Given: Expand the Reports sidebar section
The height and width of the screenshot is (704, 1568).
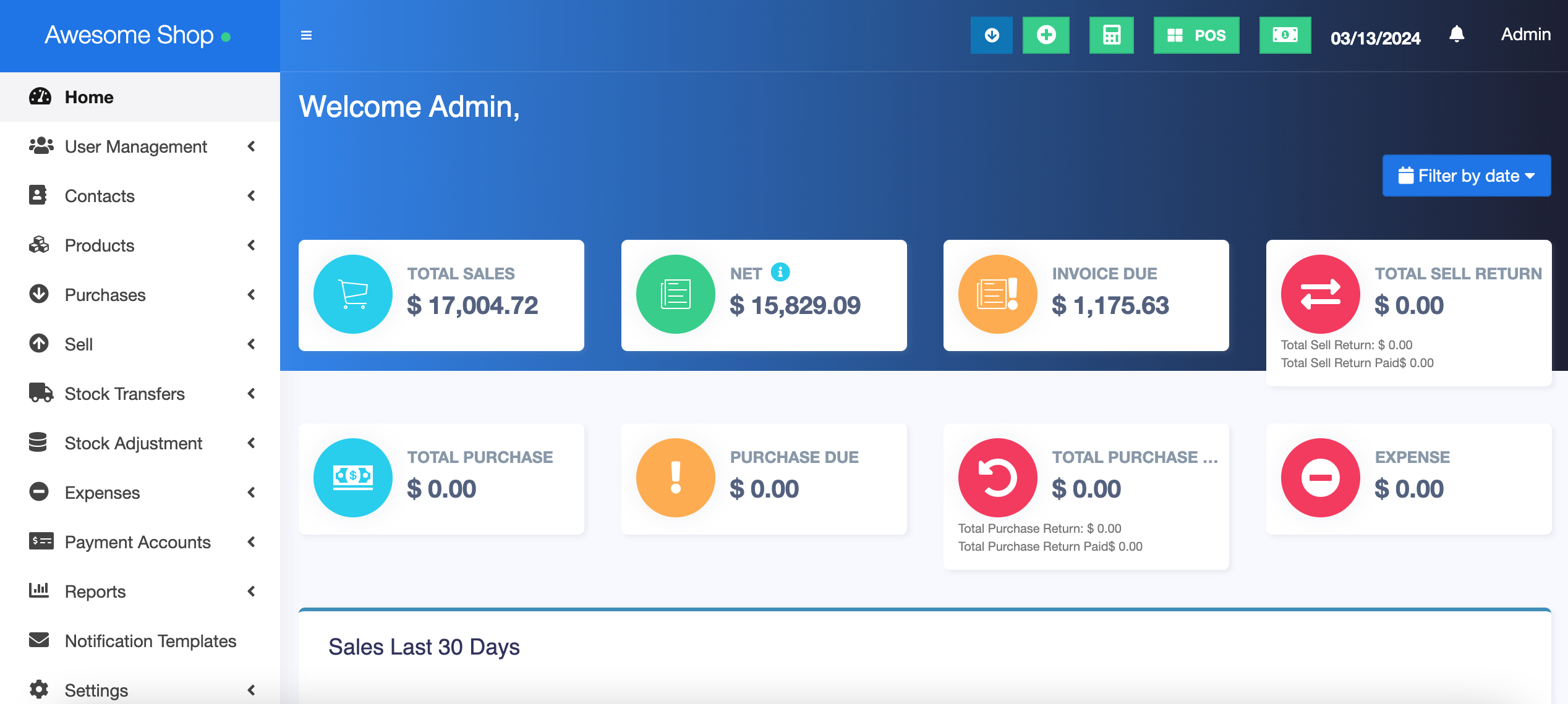Looking at the screenshot, I should coord(95,592).
